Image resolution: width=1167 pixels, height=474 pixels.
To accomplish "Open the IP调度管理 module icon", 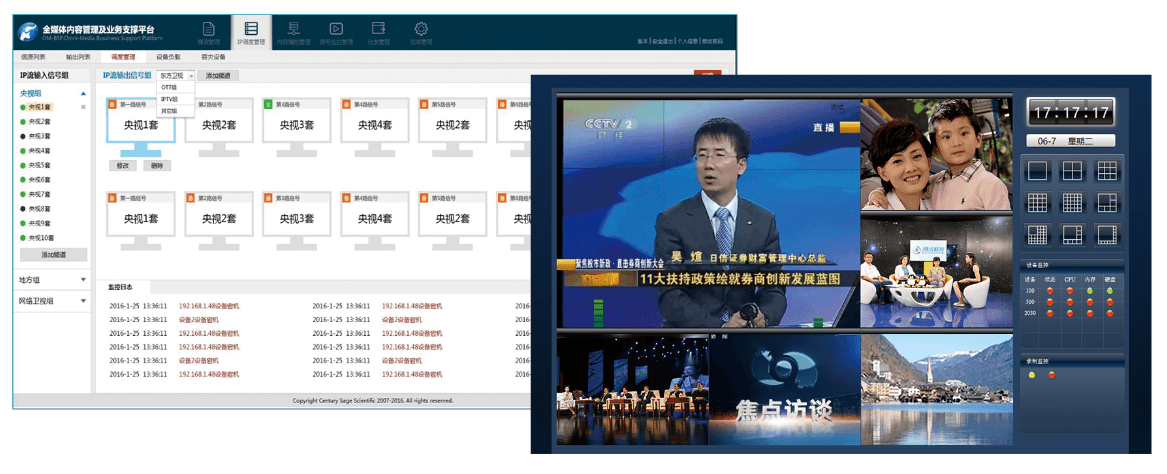I will [251, 31].
